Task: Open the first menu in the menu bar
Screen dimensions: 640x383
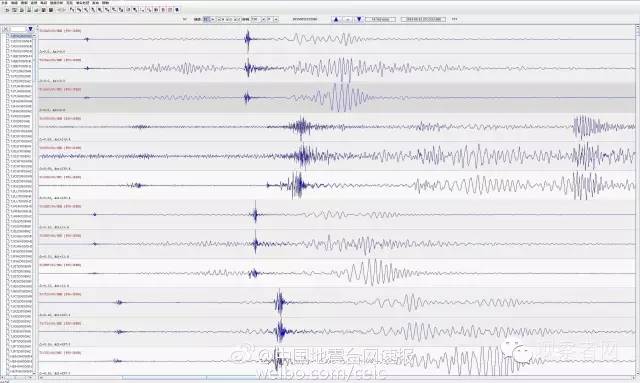Action: [4, 3]
